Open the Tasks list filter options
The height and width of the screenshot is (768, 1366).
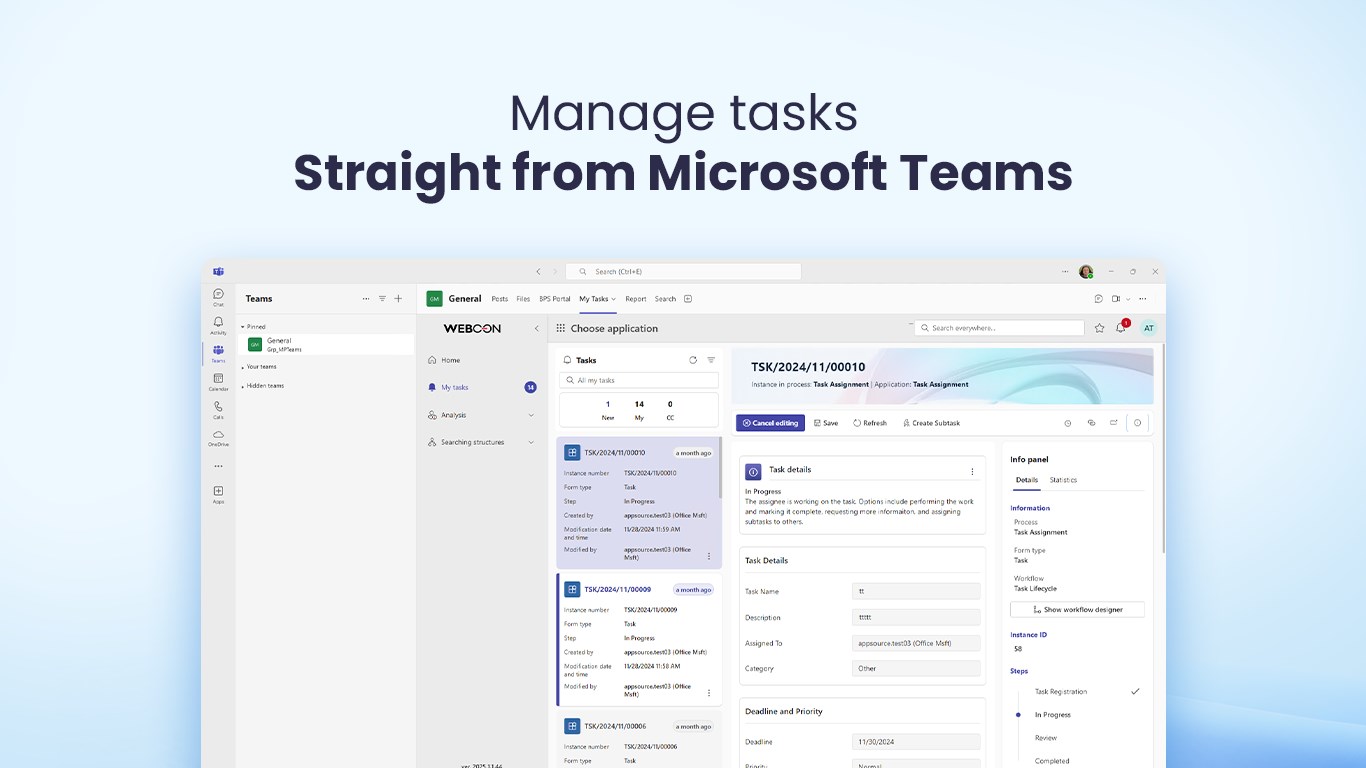711,360
